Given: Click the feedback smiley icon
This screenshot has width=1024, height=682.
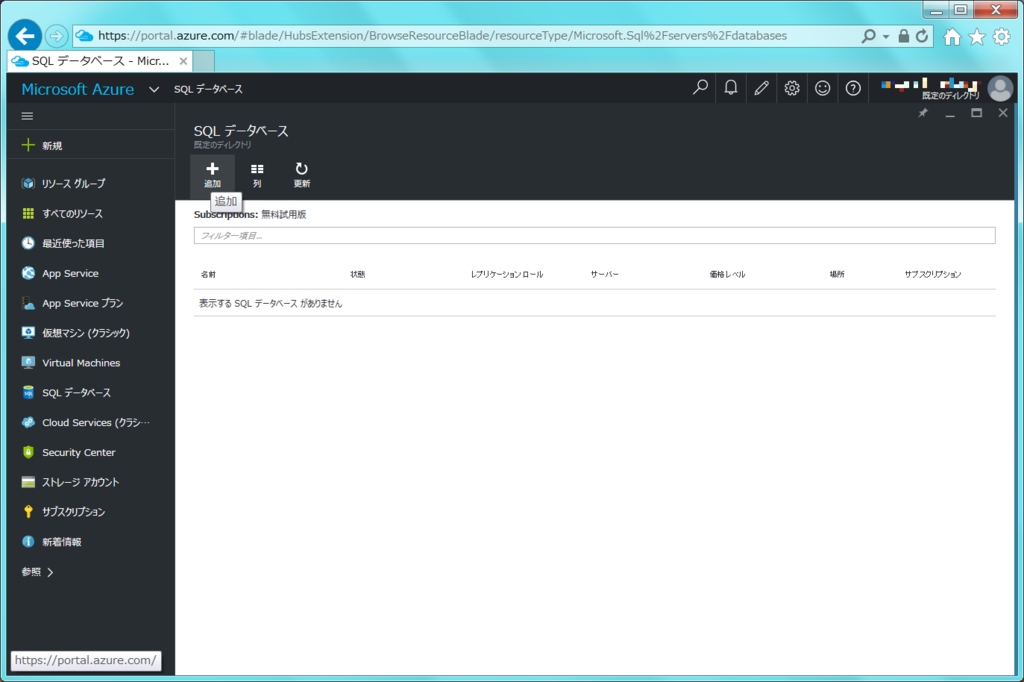Looking at the screenshot, I should (x=822, y=88).
